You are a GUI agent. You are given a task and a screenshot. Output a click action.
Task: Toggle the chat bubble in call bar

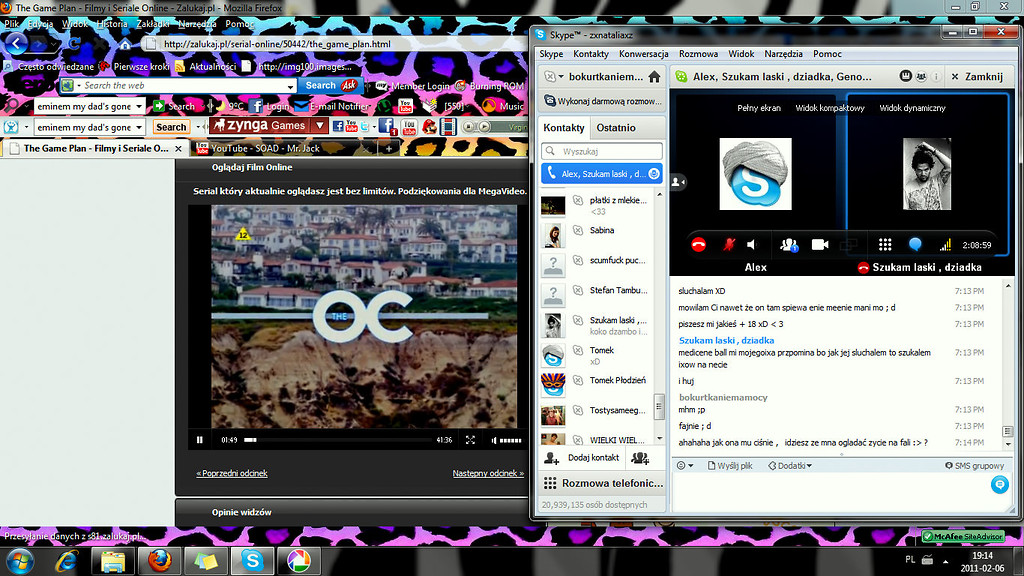[x=915, y=245]
